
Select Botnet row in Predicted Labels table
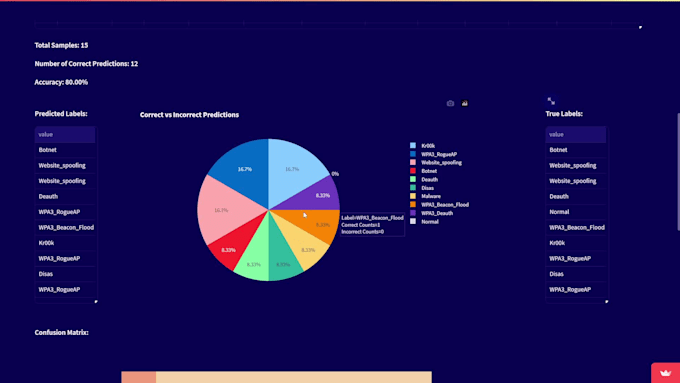65,150
